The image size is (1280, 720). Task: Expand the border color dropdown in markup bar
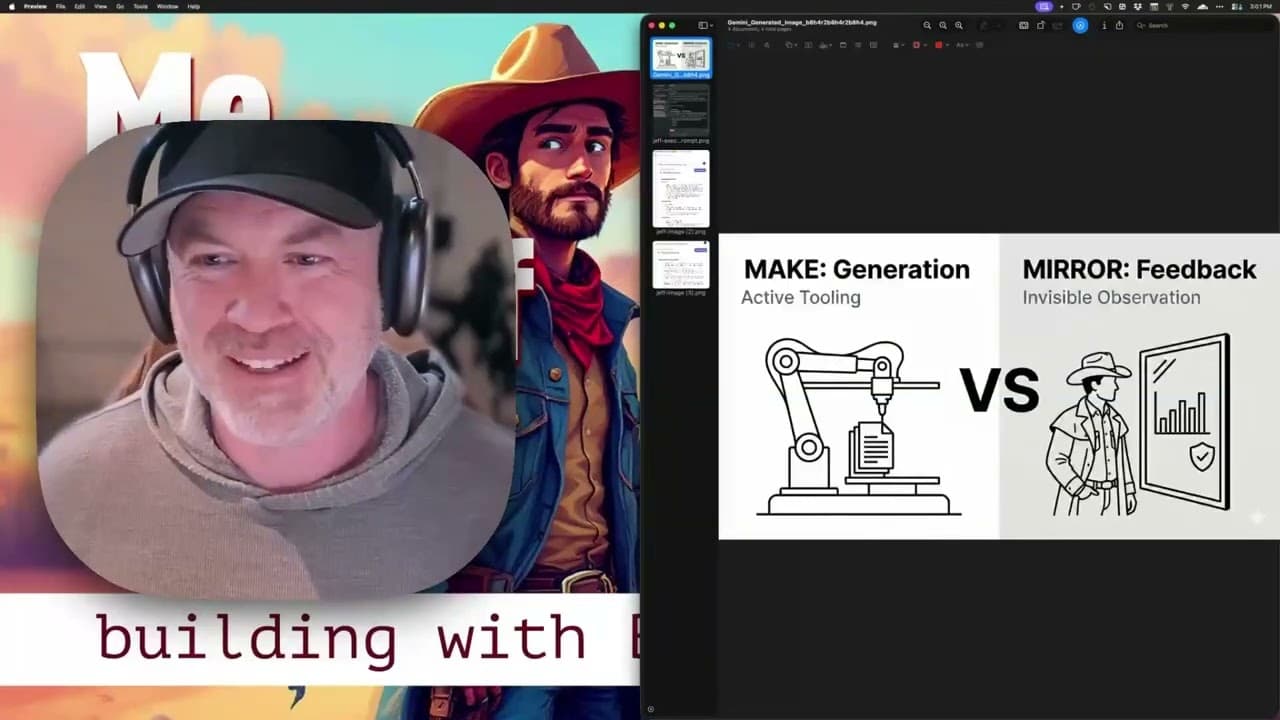[919, 45]
